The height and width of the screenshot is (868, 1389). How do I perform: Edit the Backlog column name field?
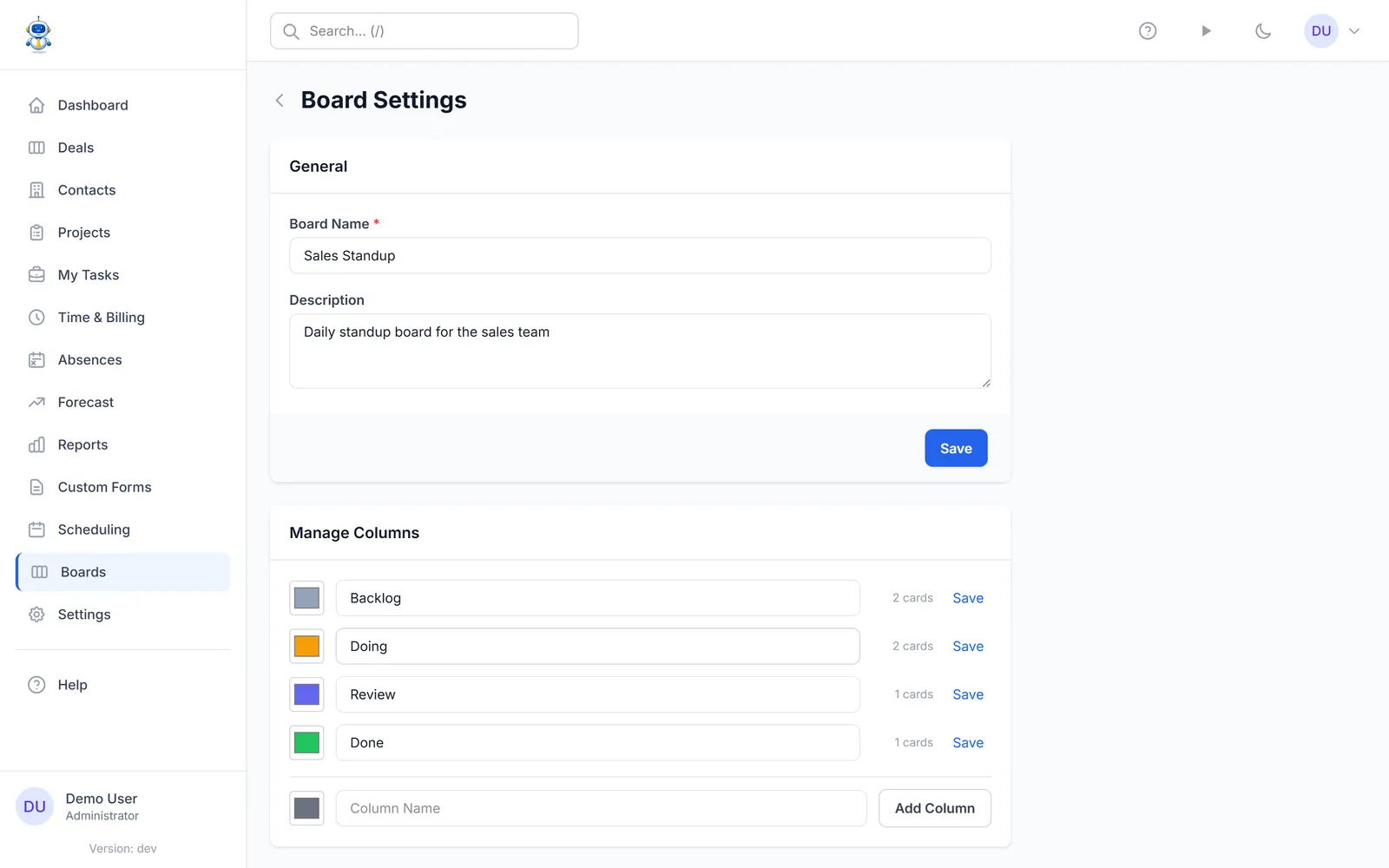click(598, 598)
